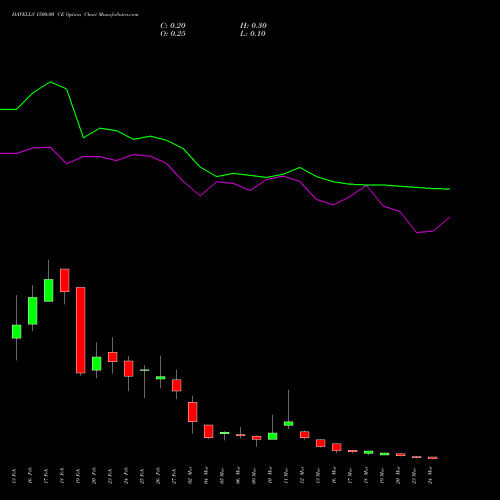The height and width of the screenshot is (500, 500).
Task: Click the red candle above 27 Feb
Action: [x=177, y=385]
